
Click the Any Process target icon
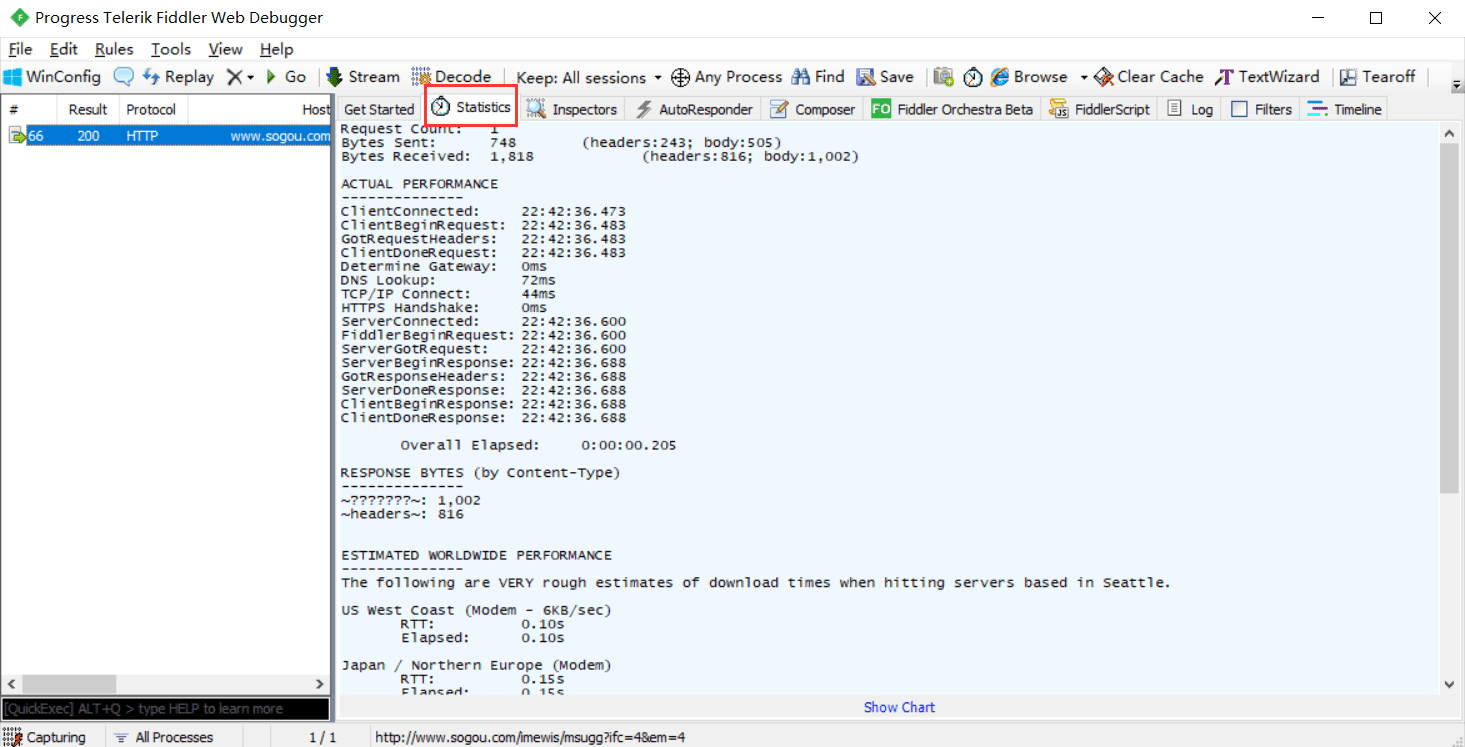click(x=680, y=77)
